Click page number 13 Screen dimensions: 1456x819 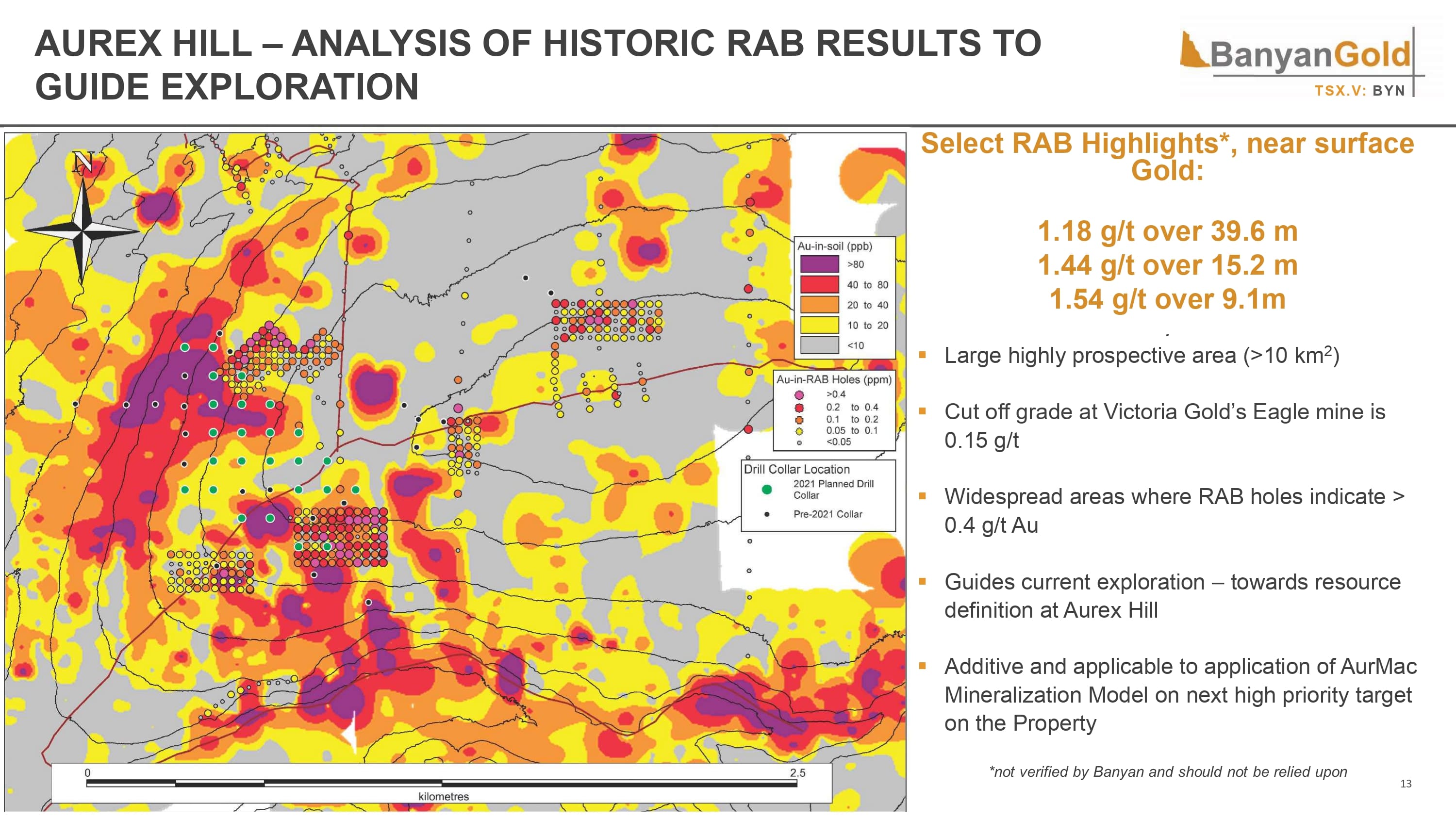(1406, 784)
